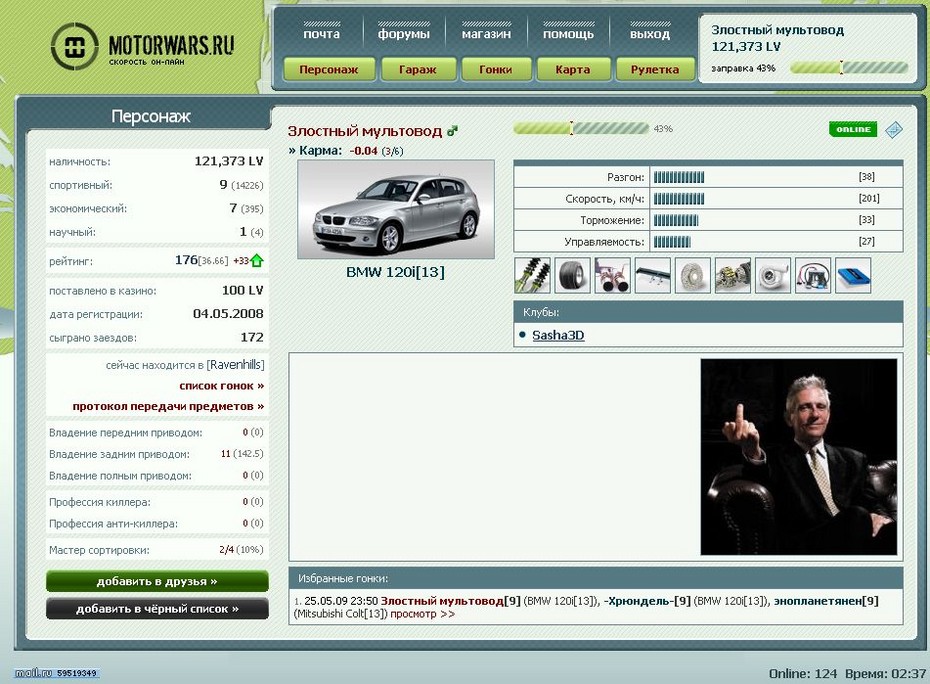Click the Управляемость stat bar
Screen dimensions: 930x684
pos(672,242)
